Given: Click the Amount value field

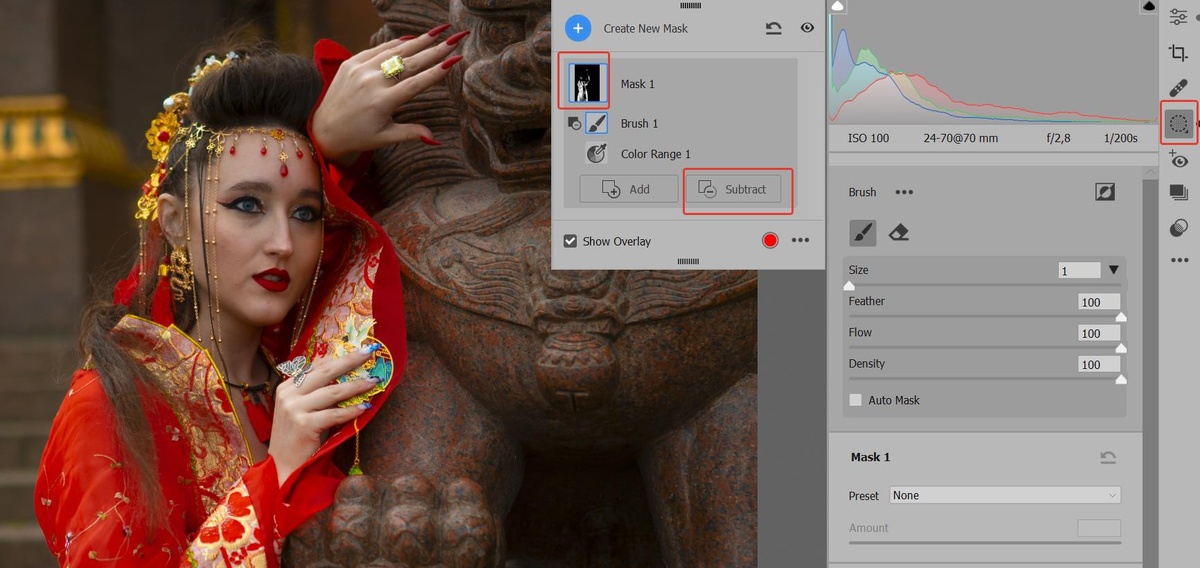Looking at the screenshot, I should [x=1099, y=528].
